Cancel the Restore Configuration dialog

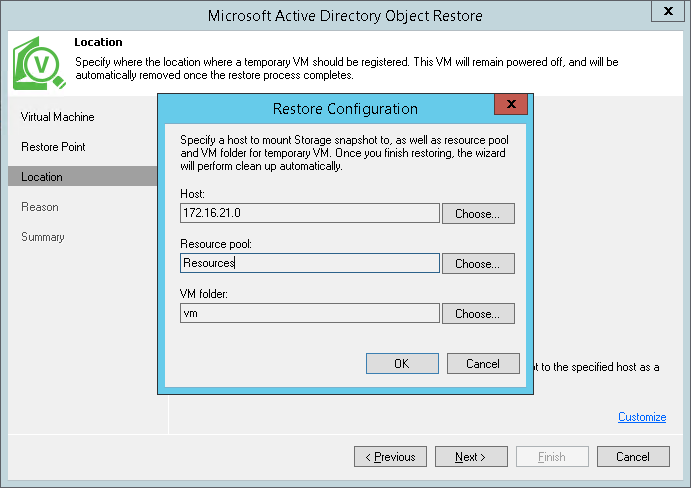[x=483, y=364]
